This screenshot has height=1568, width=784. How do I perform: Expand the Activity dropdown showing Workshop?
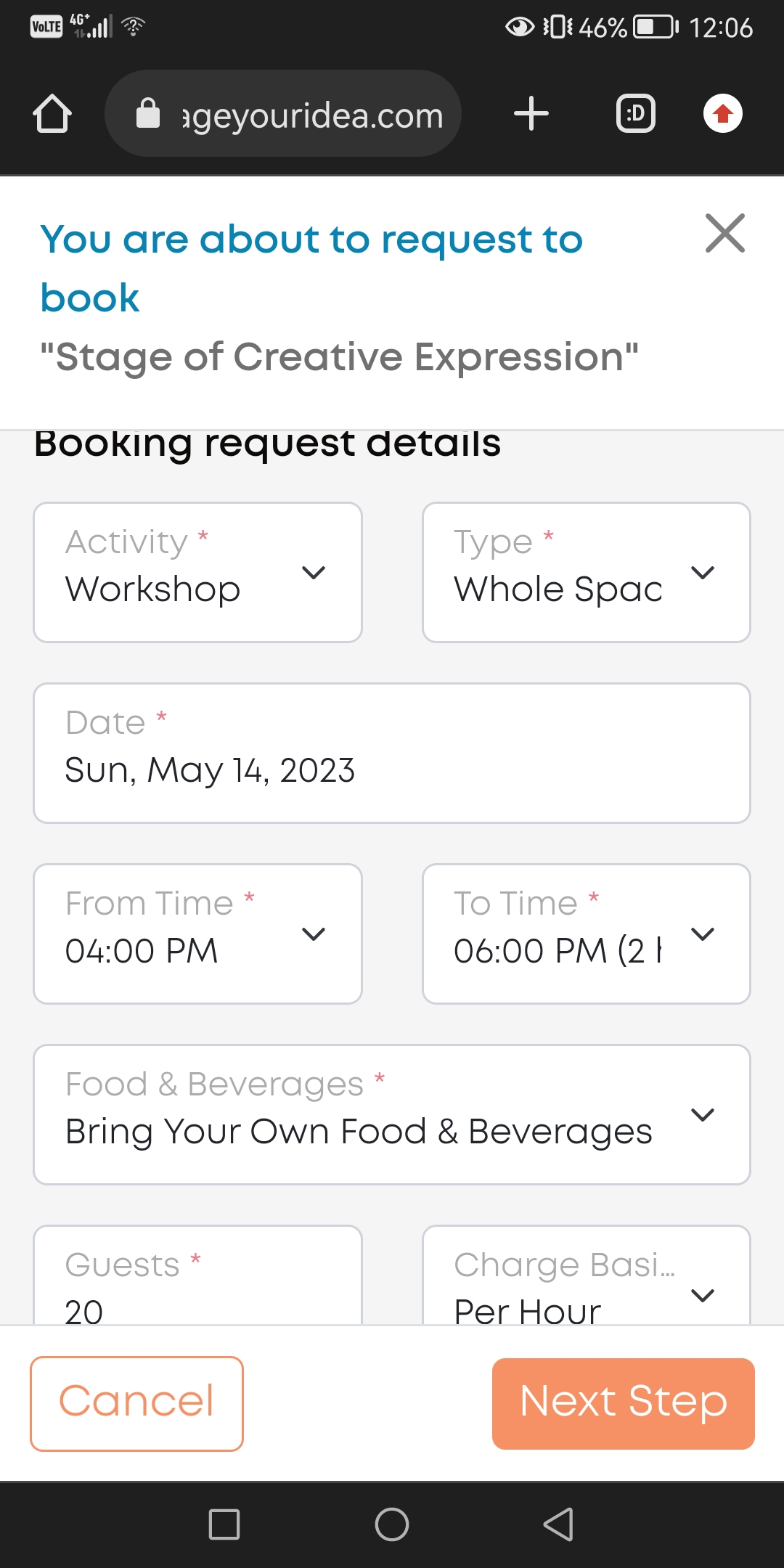(197, 572)
